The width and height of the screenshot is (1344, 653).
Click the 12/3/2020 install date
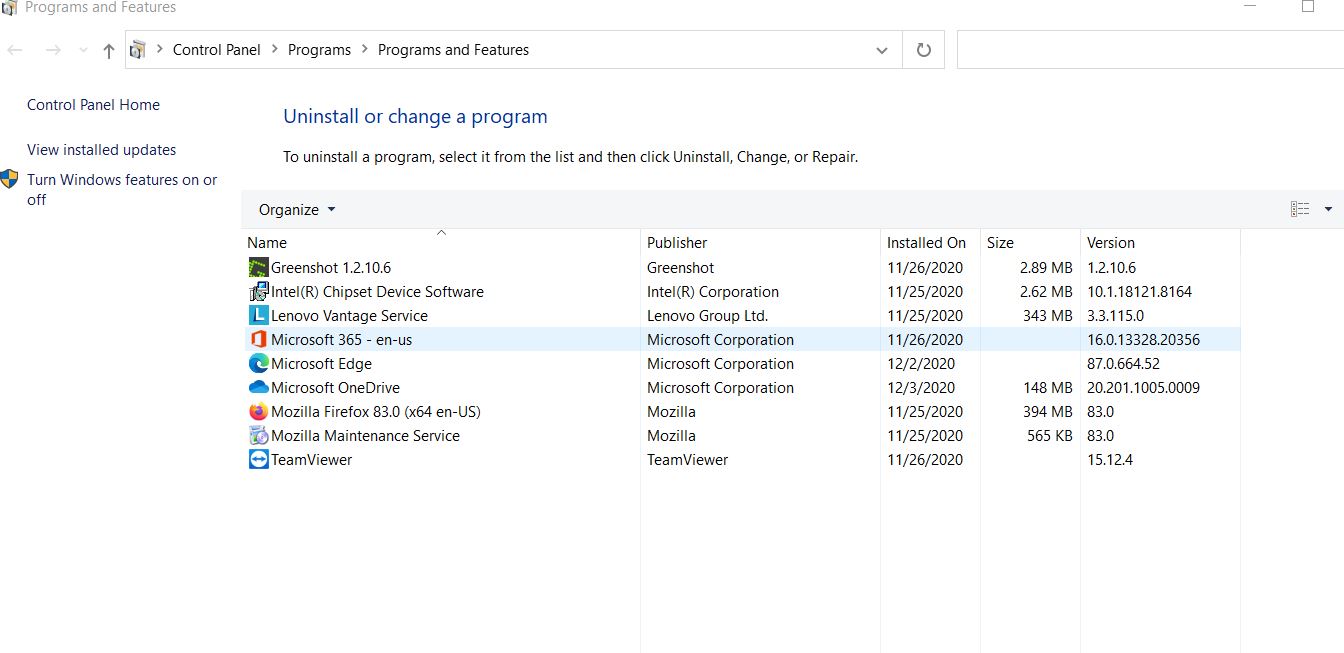click(x=921, y=388)
